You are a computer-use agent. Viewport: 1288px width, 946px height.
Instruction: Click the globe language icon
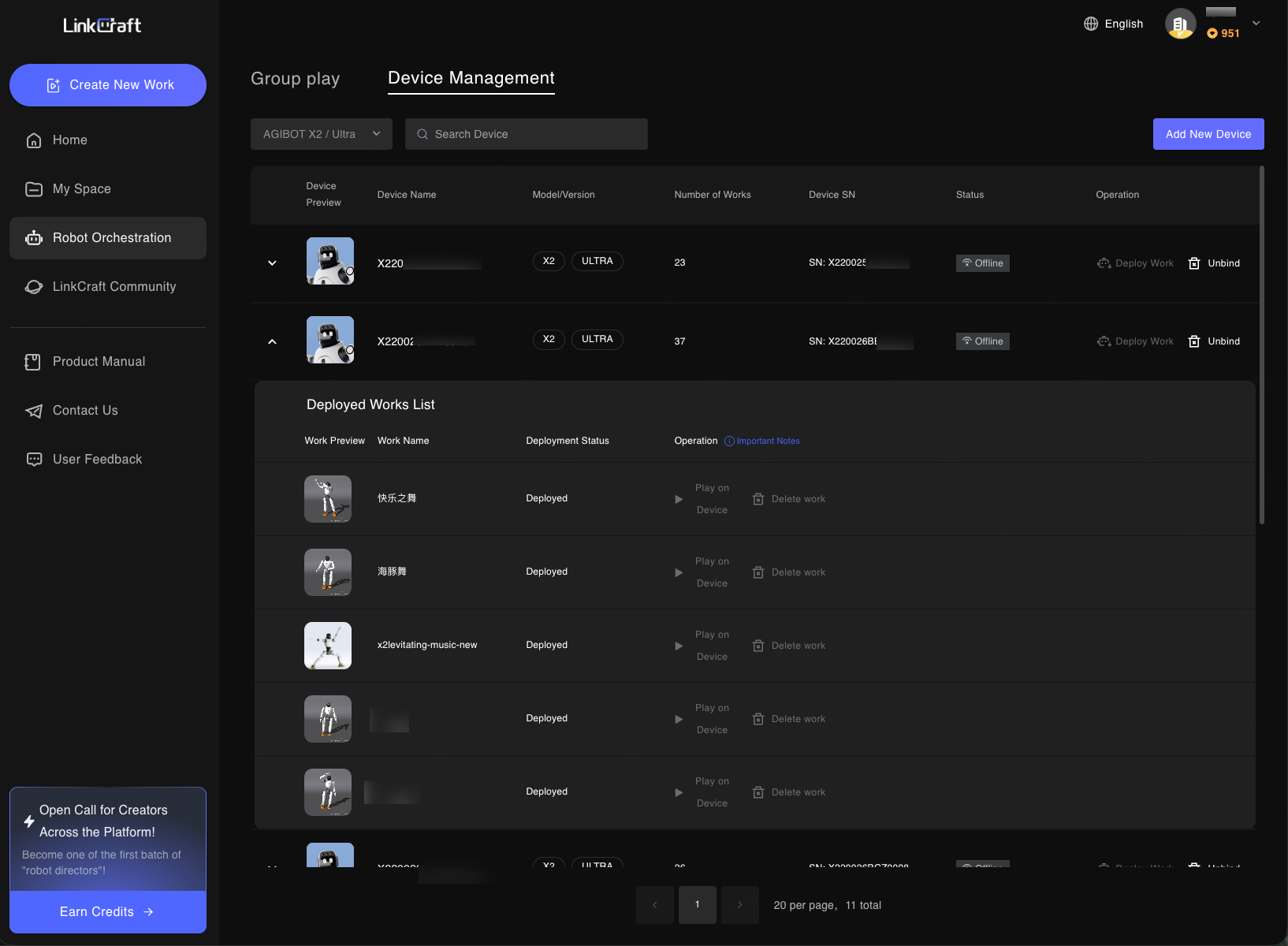1091,24
